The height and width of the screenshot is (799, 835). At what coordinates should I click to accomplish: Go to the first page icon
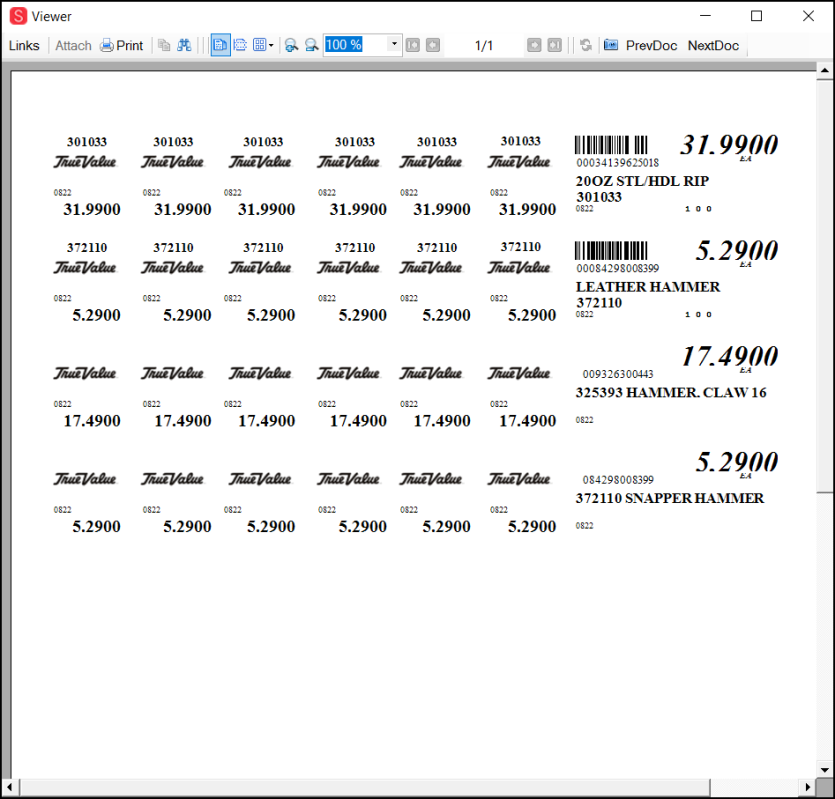[x=414, y=45]
